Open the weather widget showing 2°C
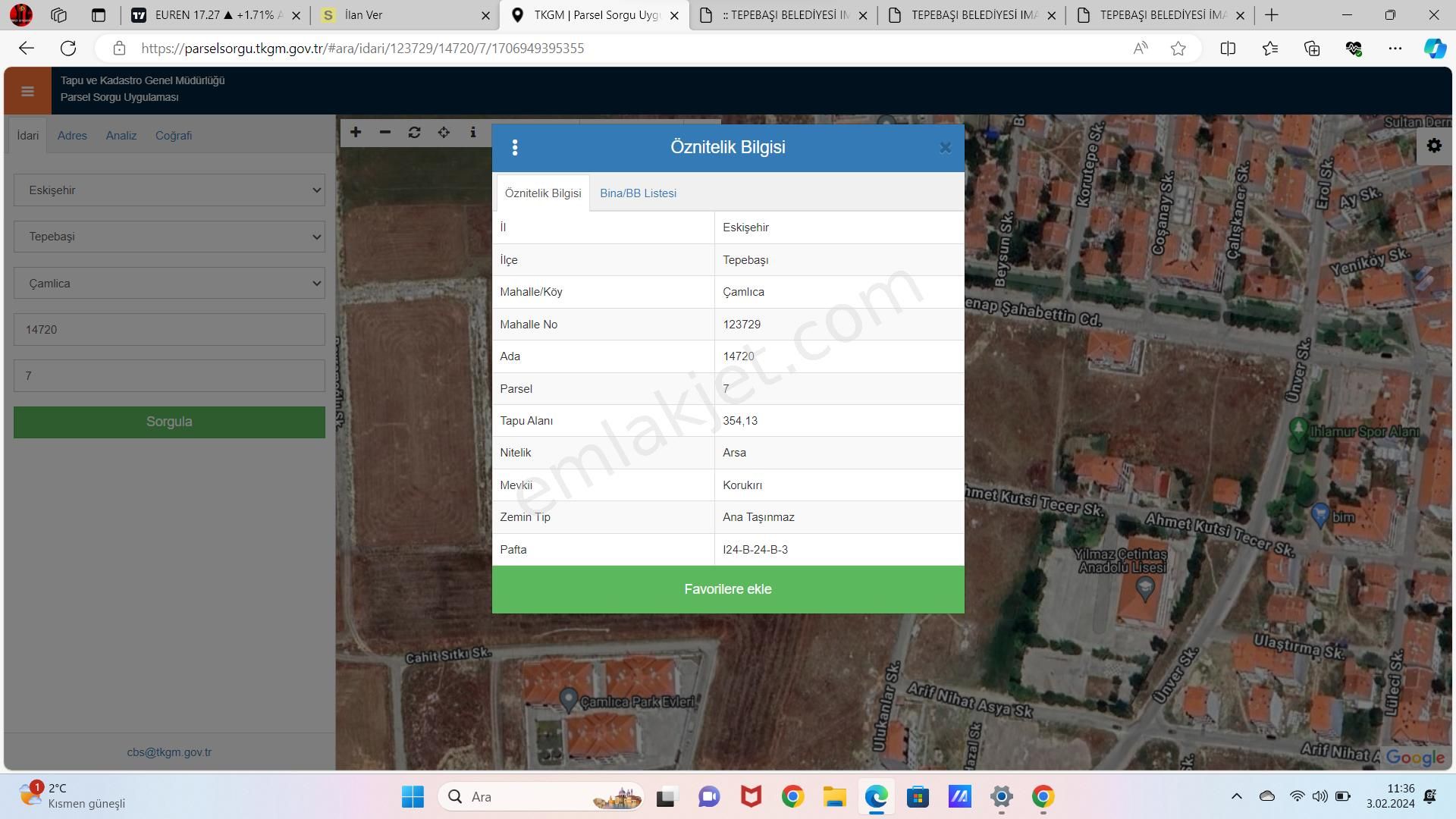The image size is (1456, 819). coord(73,796)
